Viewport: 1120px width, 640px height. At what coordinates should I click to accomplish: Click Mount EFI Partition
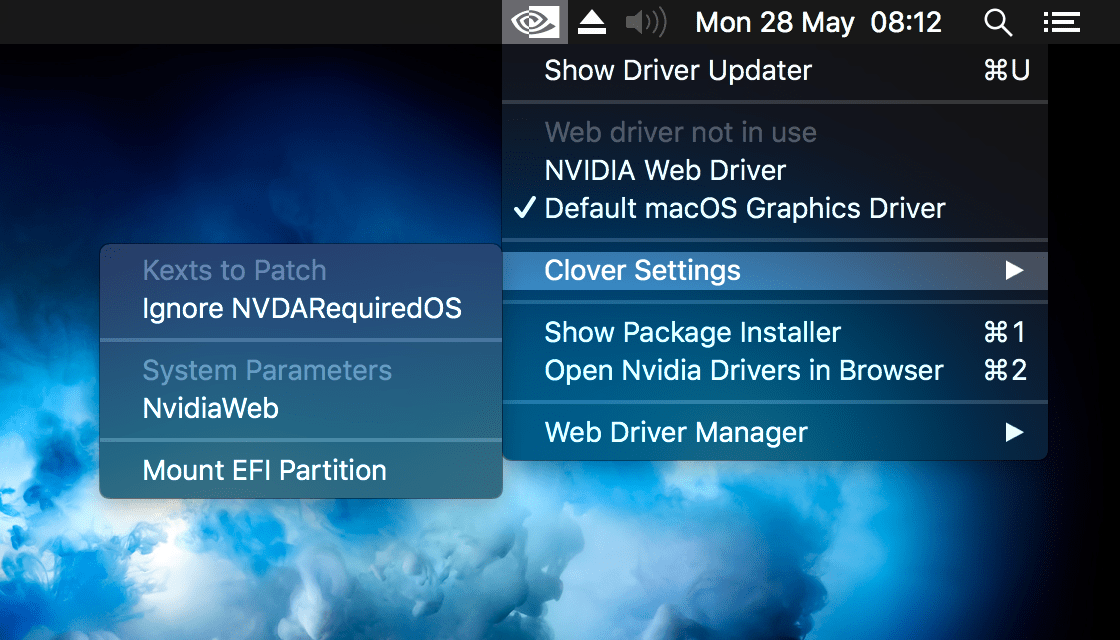coord(264,470)
